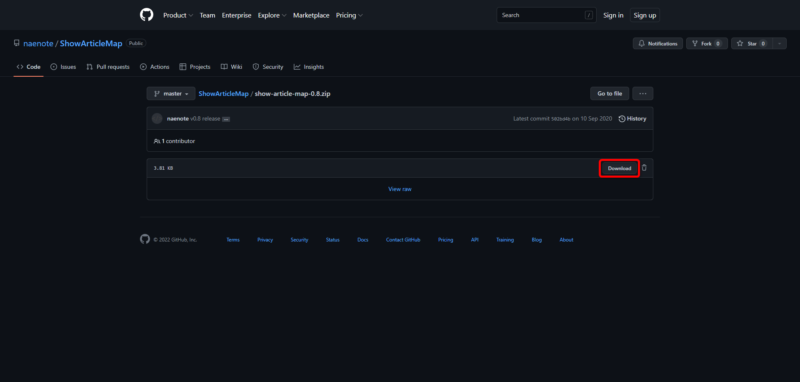Expand the star lists dropdown arrow
This screenshot has height=382, width=800.
[x=780, y=44]
